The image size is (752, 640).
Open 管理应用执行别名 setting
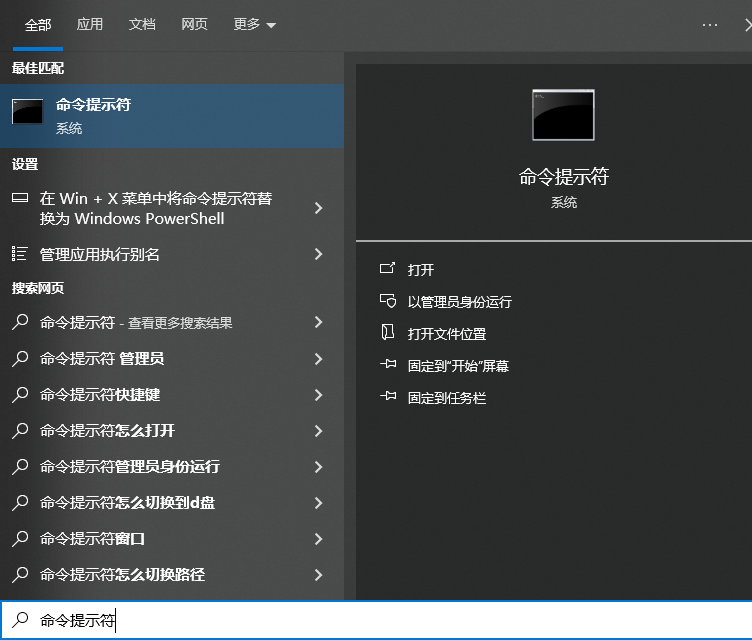[x=172, y=254]
